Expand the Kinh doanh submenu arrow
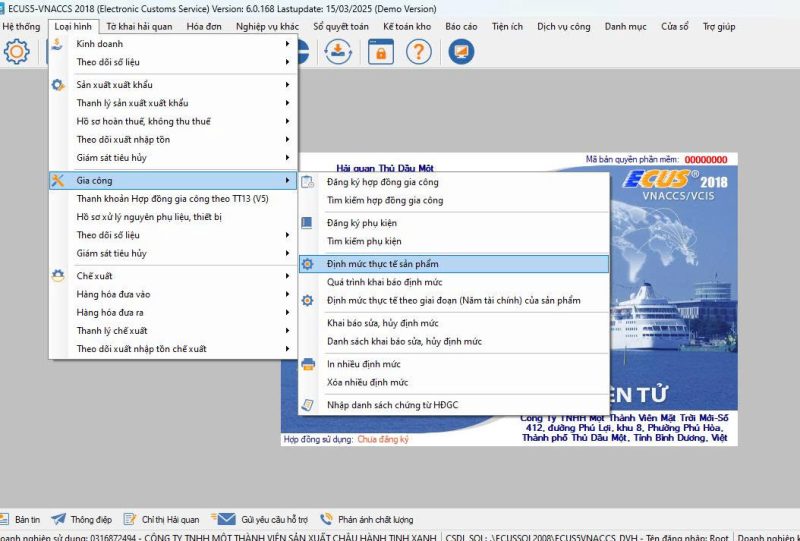This screenshot has height=541, width=800. click(x=287, y=44)
